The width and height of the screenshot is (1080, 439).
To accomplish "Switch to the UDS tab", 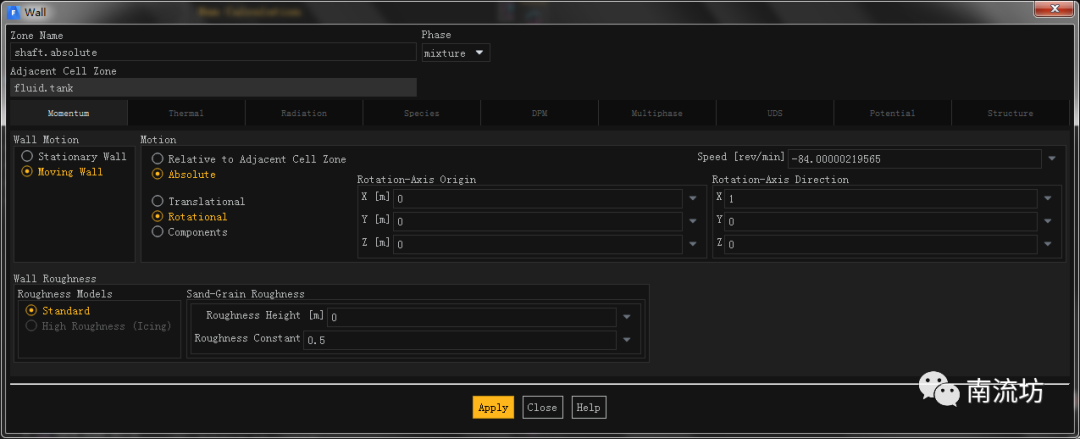I will pyautogui.click(x=775, y=113).
